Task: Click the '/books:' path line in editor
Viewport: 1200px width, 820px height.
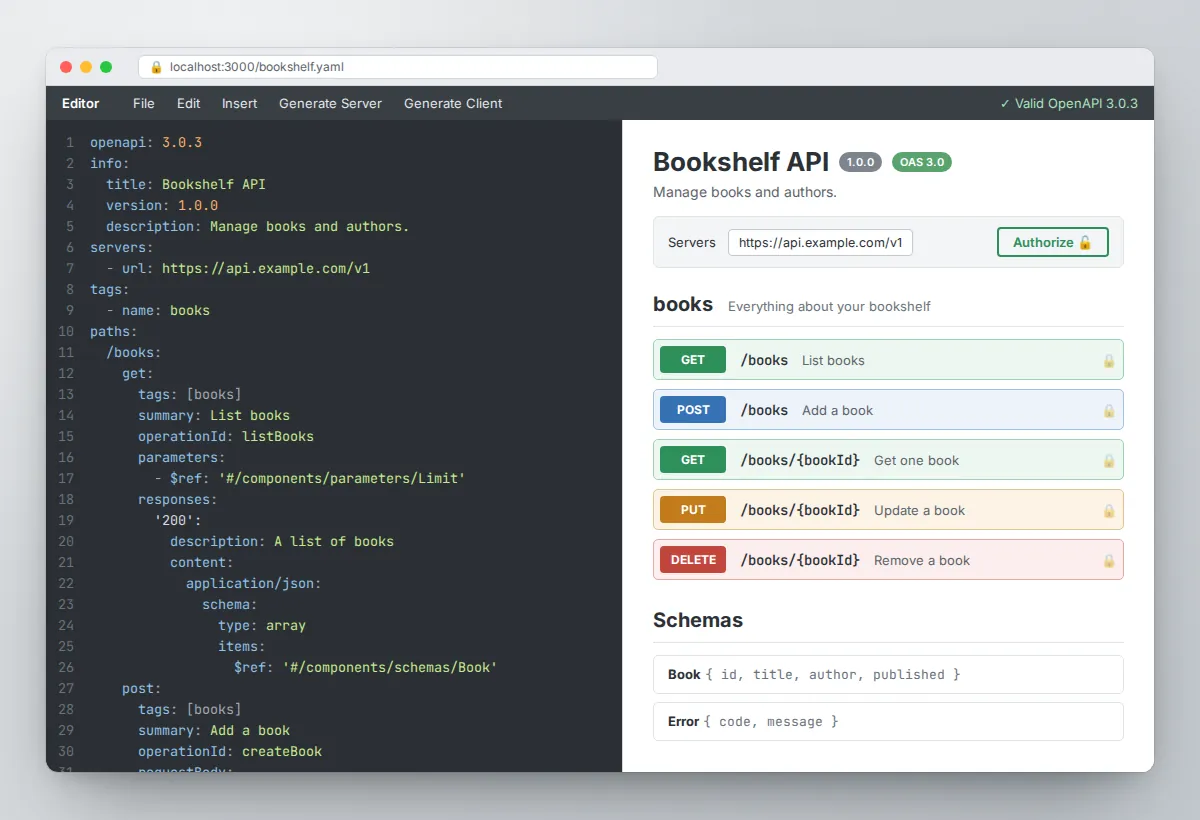Action: tap(134, 352)
